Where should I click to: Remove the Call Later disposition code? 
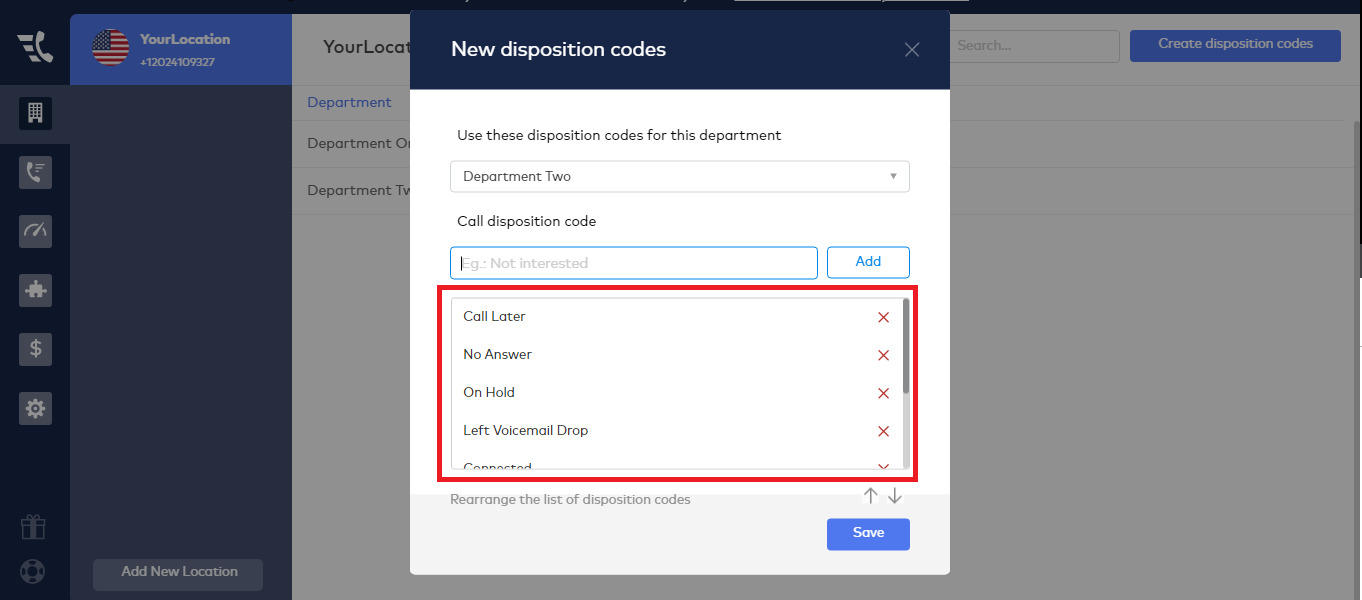[x=883, y=317]
